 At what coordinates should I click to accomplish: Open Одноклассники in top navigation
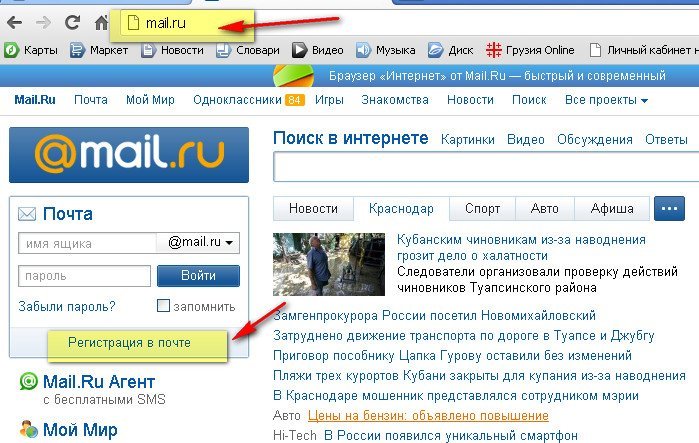237,100
